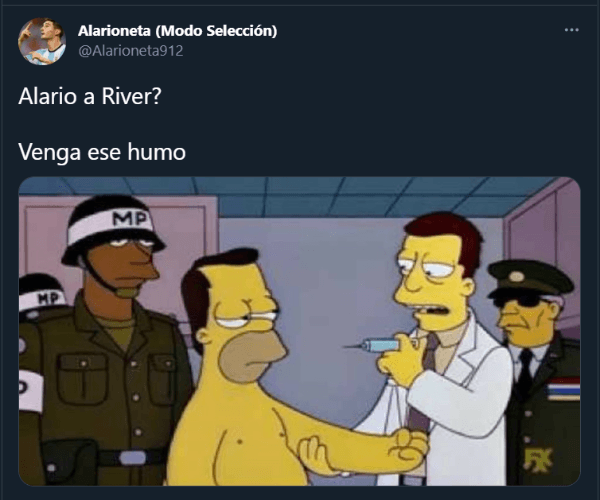Viewport: 600px width, 500px height.
Task: Click the MP helmet of the tall soldier
Action: pyautogui.click(x=112, y=228)
